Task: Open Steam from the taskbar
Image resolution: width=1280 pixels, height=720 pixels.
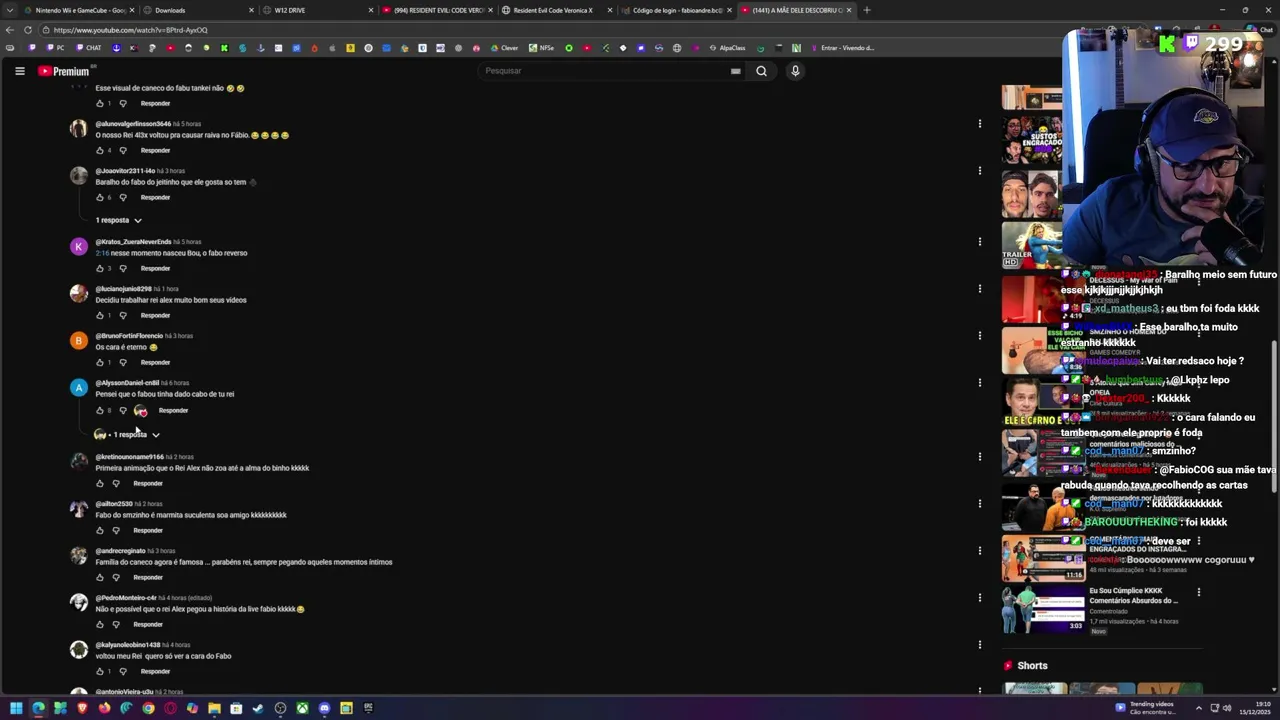Action: point(258,708)
